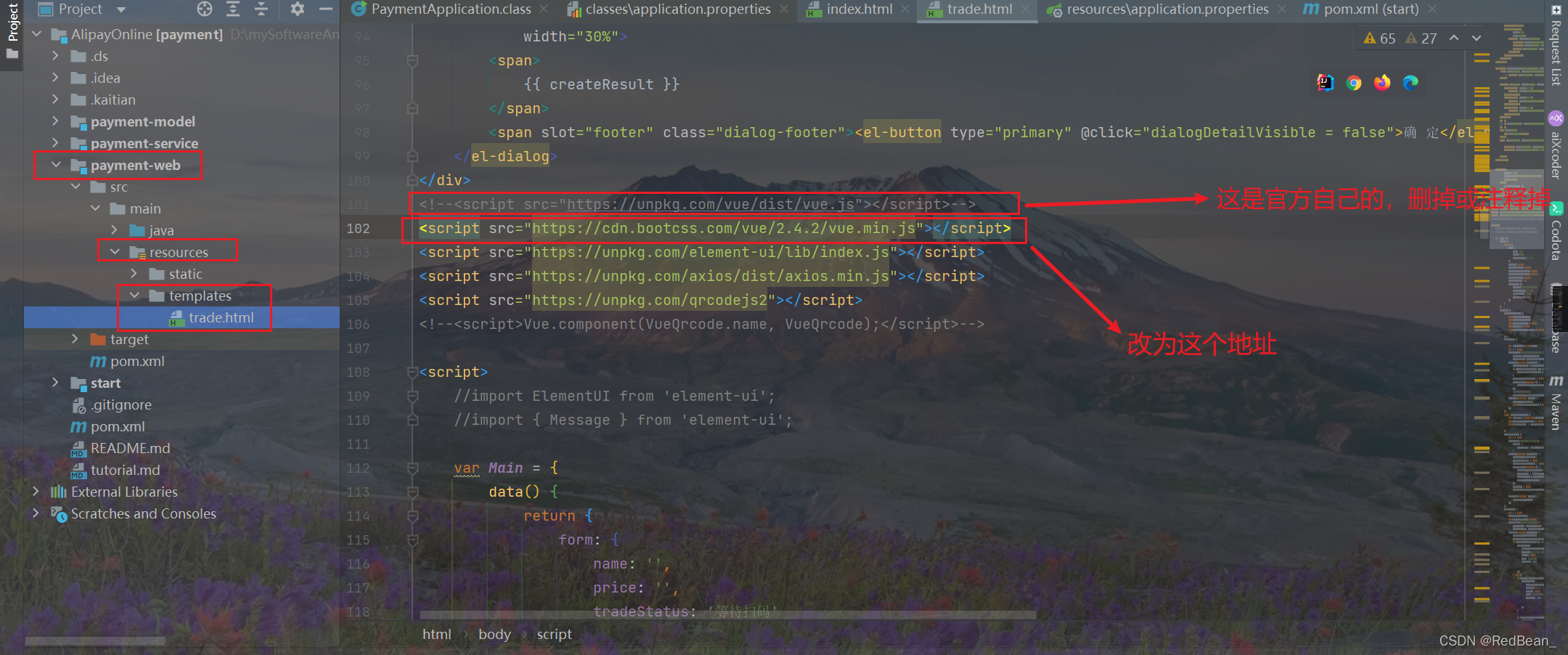Screen dimensions: 1568x655
Task: Expand the .idea folder
Action: pyautogui.click(x=56, y=78)
